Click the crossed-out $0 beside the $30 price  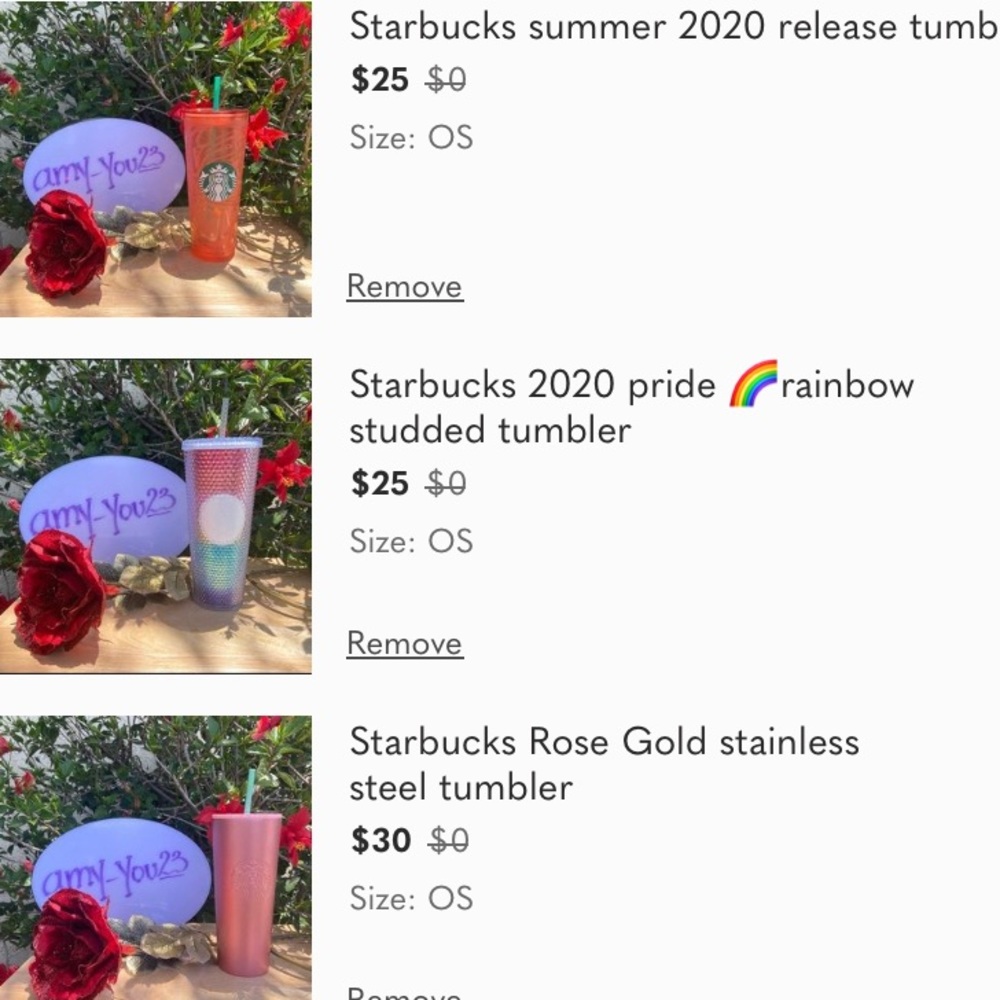448,841
